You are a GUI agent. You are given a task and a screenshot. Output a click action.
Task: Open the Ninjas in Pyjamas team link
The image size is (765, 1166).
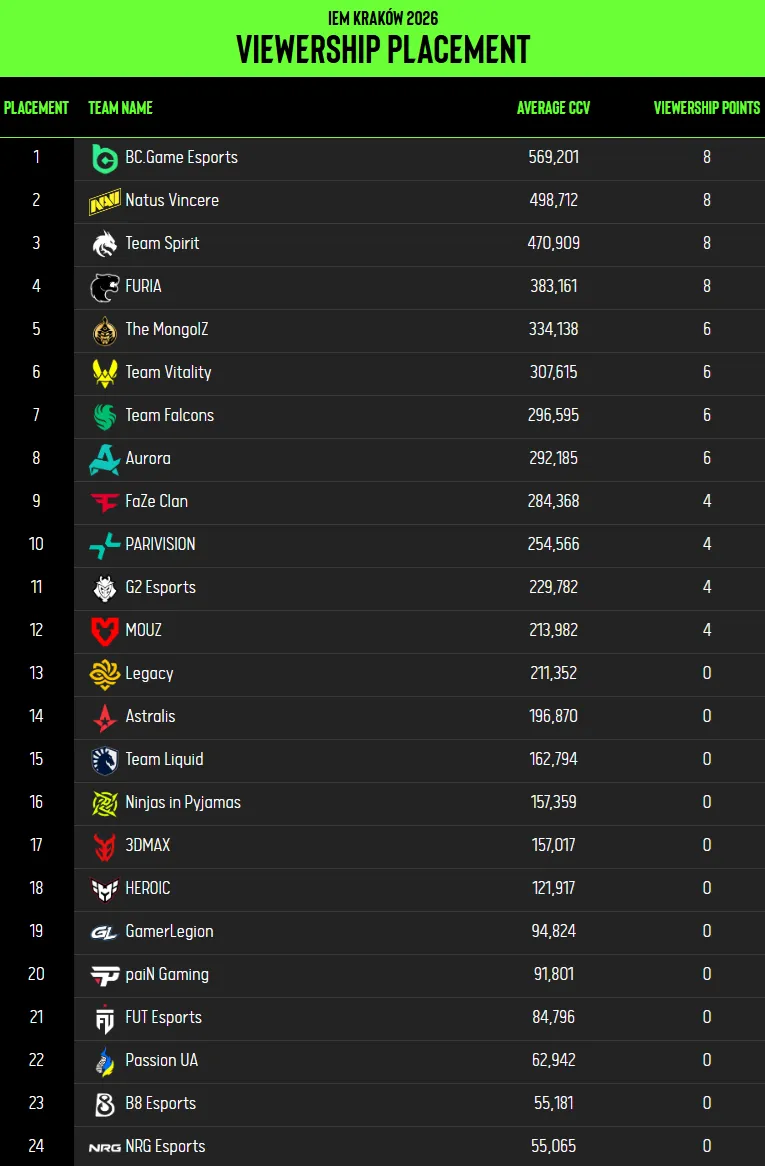coord(183,802)
